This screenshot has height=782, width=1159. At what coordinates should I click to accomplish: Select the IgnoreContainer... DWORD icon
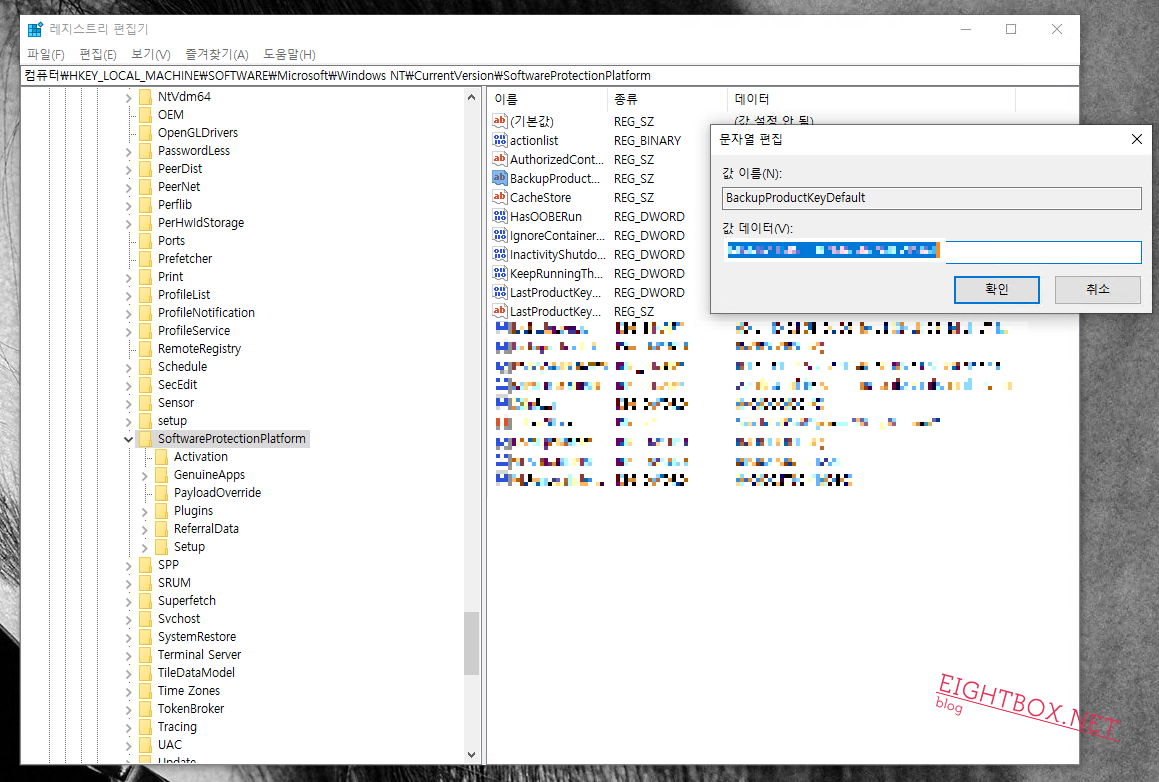pyautogui.click(x=500, y=235)
